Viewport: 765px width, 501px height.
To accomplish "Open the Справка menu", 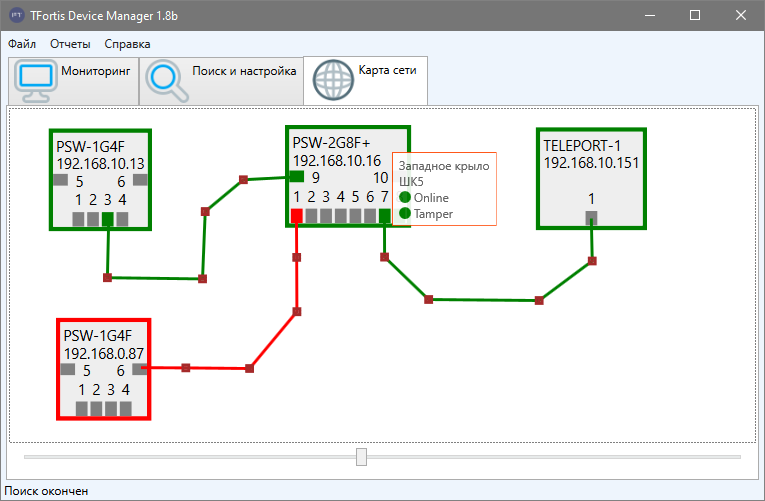I will tap(127, 44).
